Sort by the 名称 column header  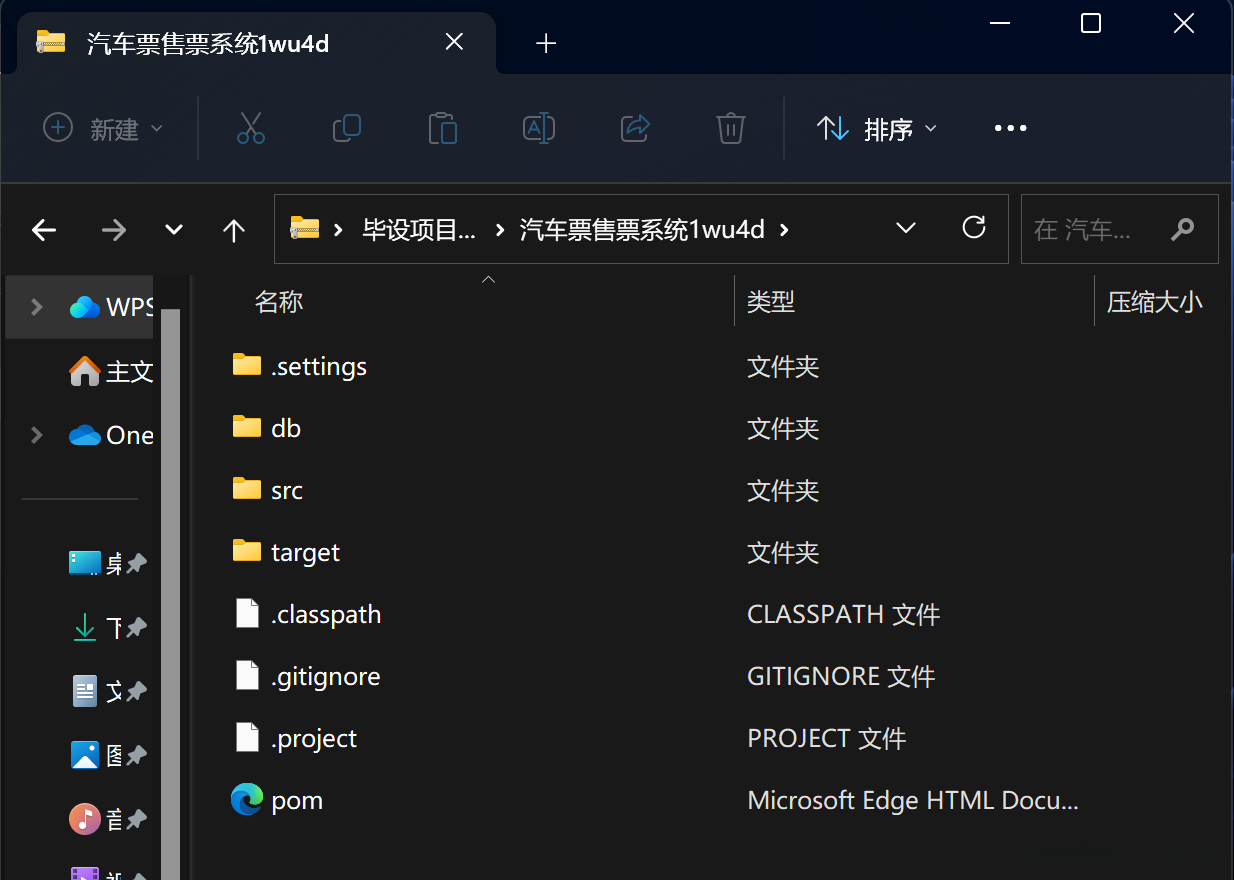tap(279, 302)
